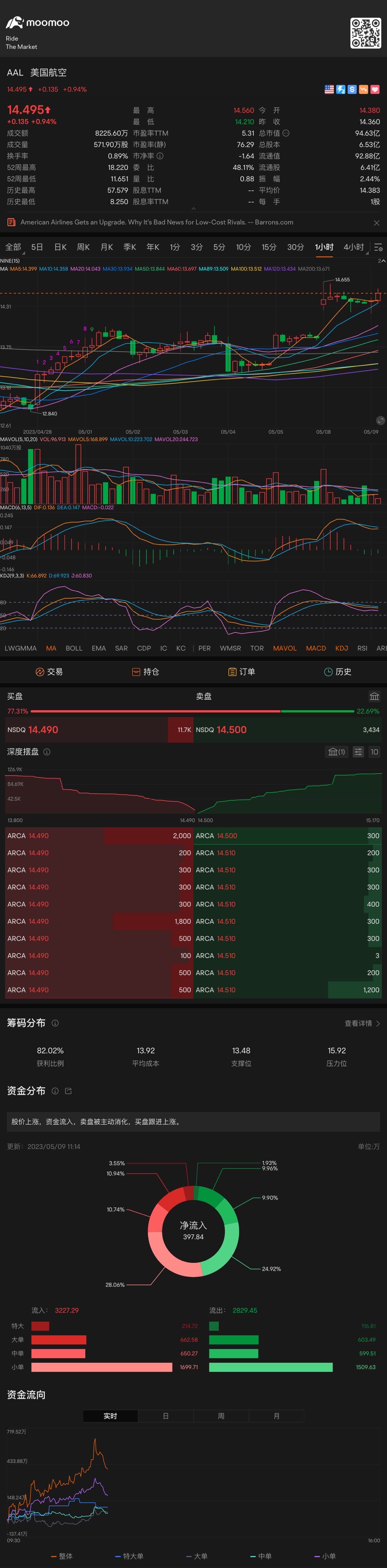Toggle the MACD indicator
Screen dimensions: 387x1568
(316, 648)
